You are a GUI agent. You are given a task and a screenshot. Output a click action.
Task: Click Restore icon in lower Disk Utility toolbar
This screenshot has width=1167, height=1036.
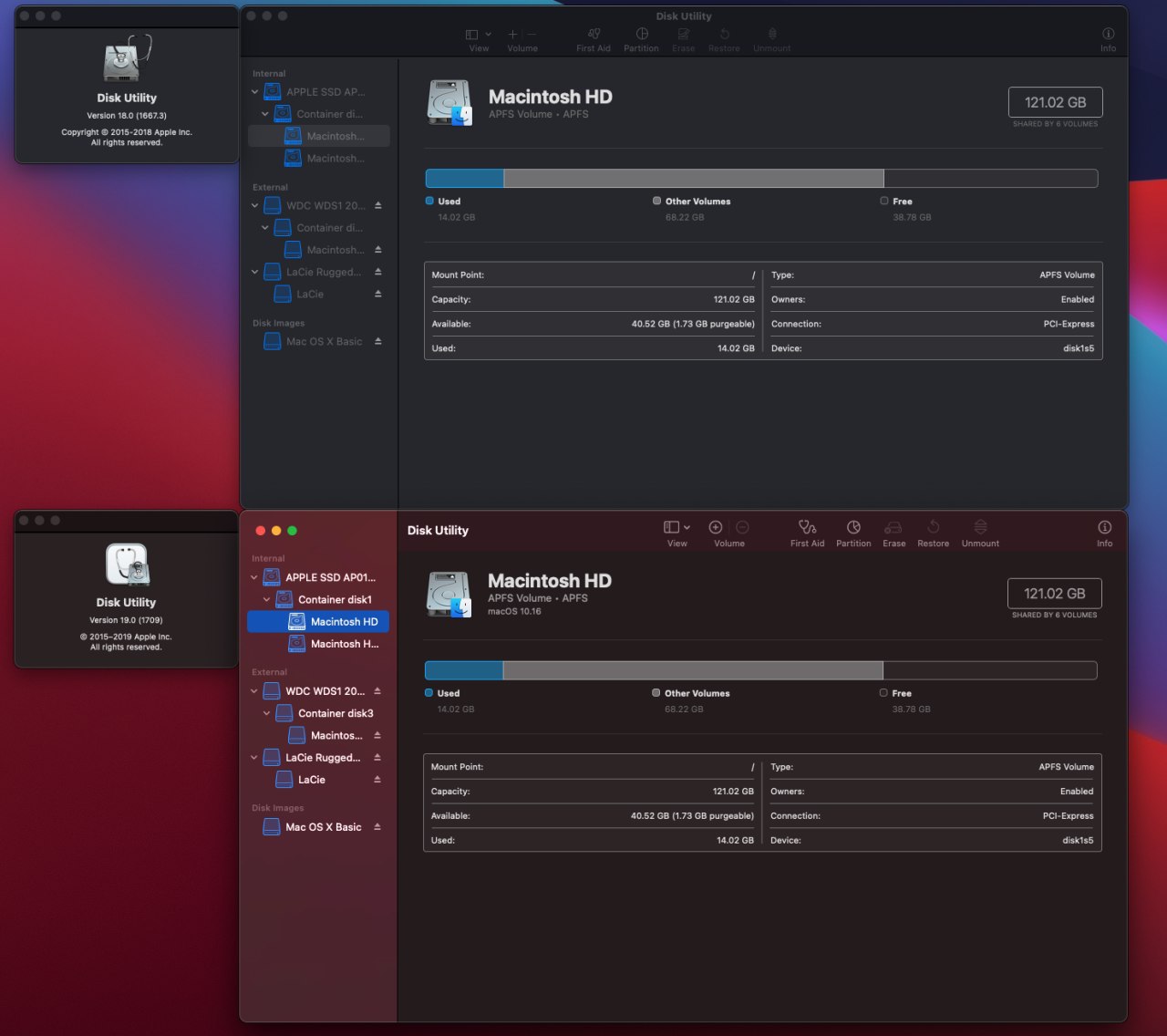coord(933,527)
